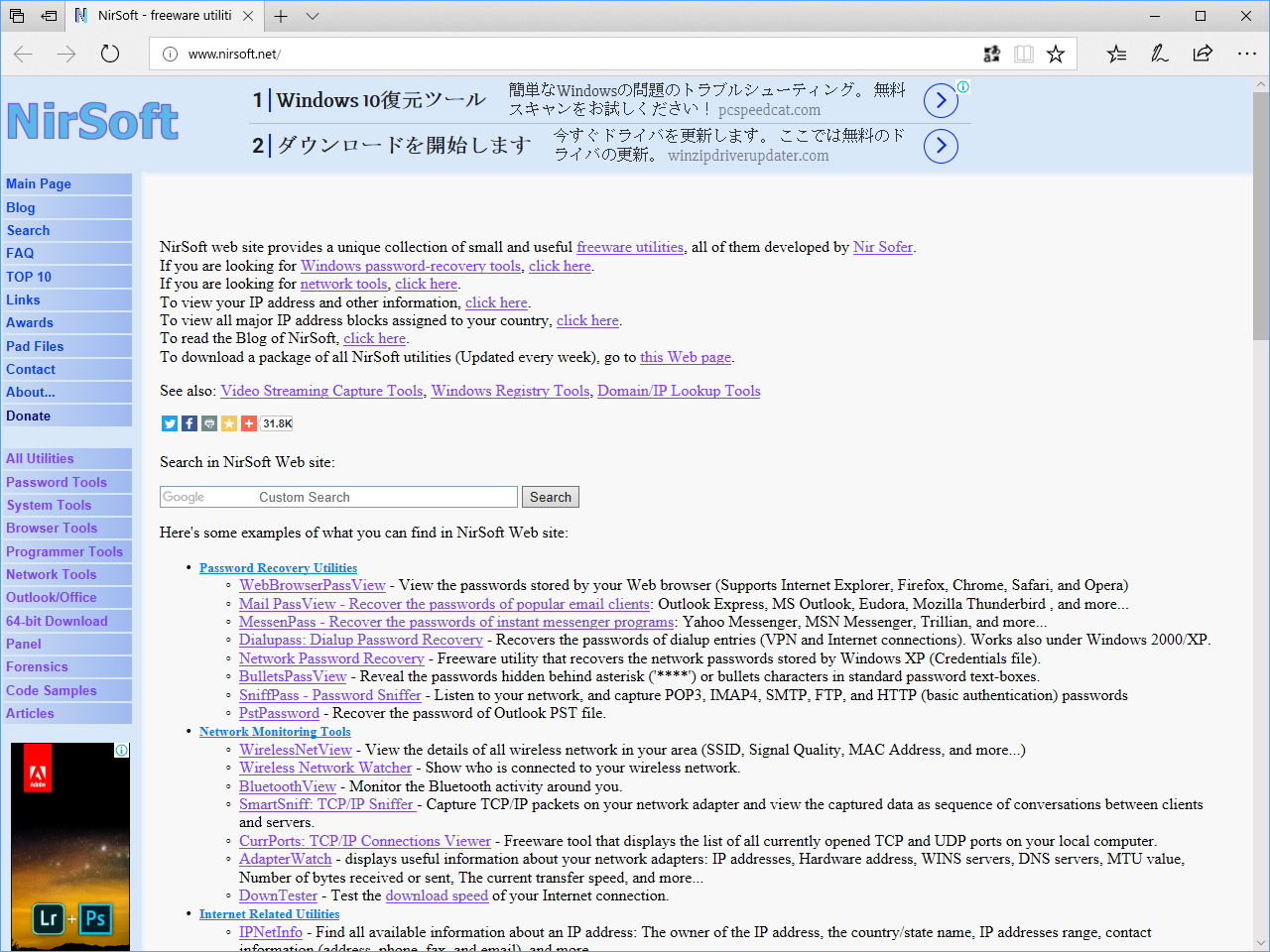Open the WebBrowserPassView link

click(x=312, y=585)
